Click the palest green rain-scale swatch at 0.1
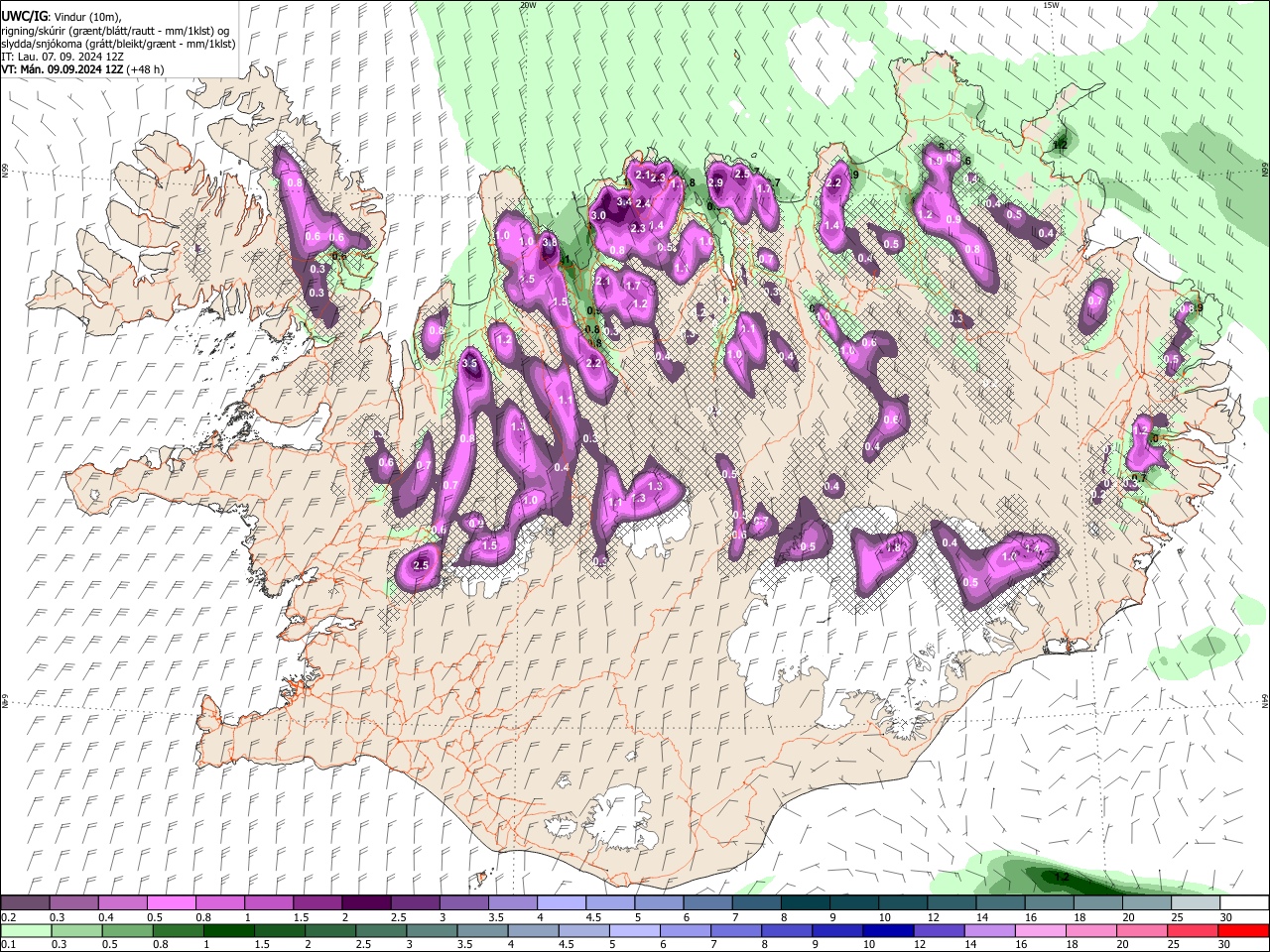1270x952 pixels. pyautogui.click(x=25, y=930)
